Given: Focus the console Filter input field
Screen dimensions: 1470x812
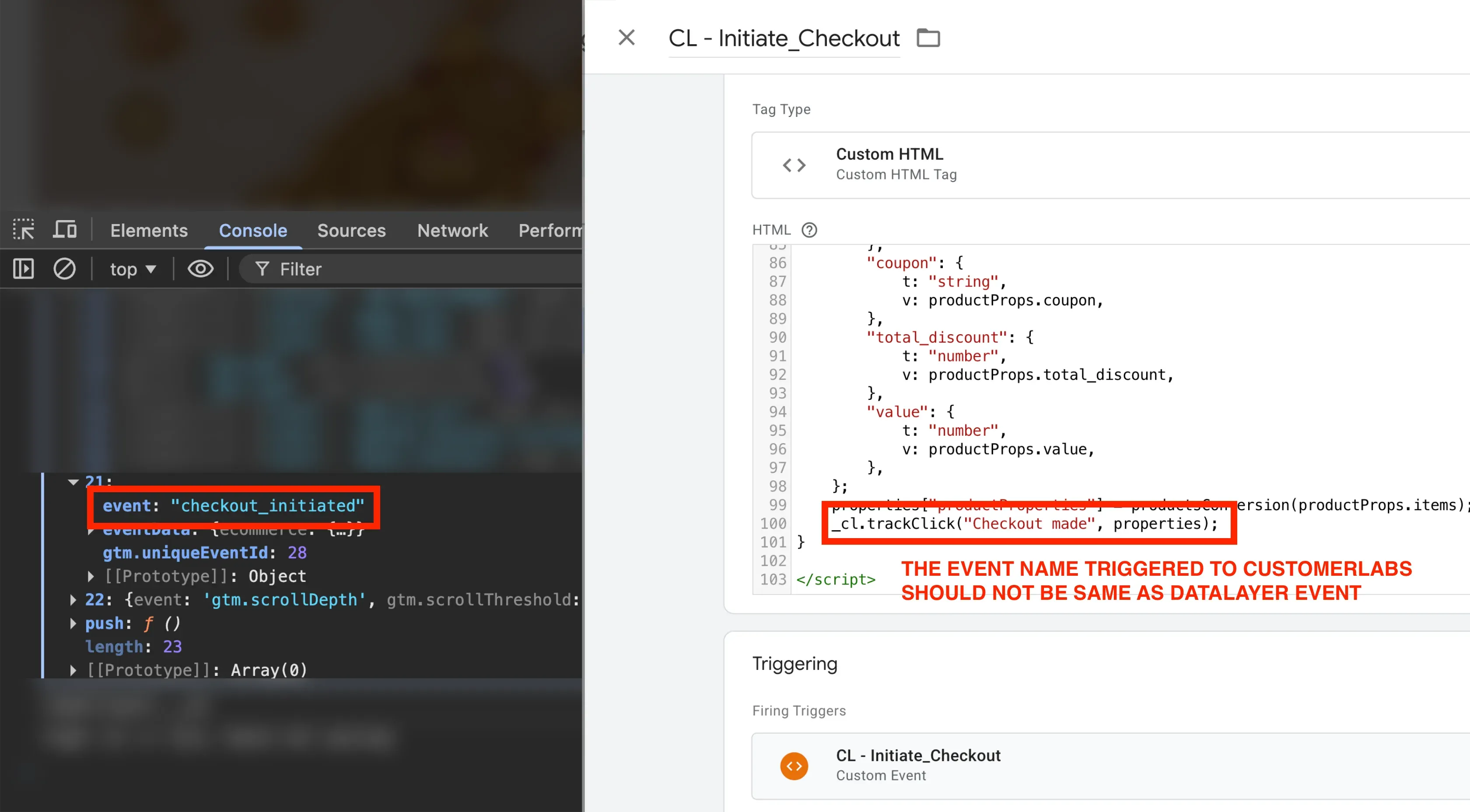Looking at the screenshot, I should click(x=411, y=269).
